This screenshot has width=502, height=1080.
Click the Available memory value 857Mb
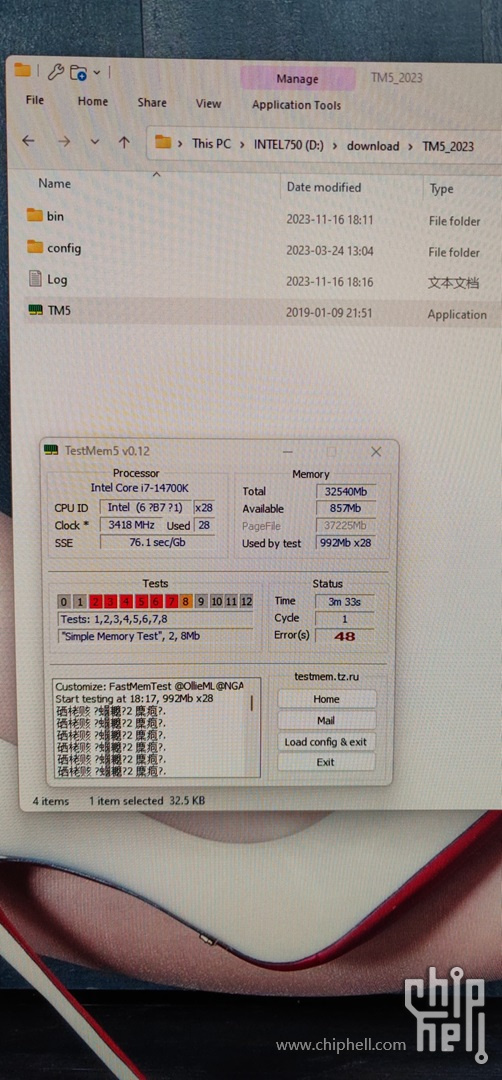pyautogui.click(x=346, y=508)
